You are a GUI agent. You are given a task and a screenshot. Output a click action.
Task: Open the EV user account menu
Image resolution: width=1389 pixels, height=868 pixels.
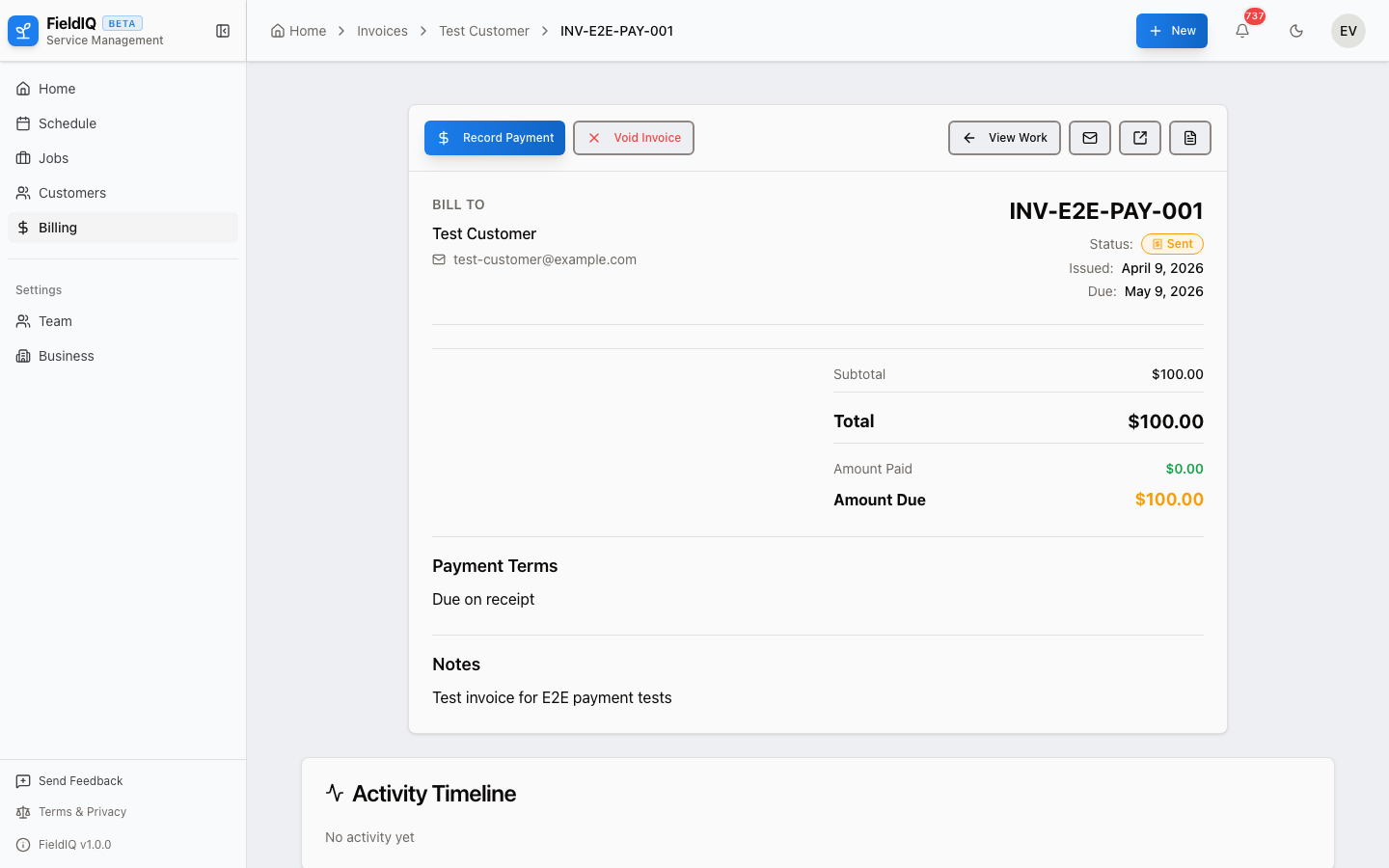[1348, 31]
